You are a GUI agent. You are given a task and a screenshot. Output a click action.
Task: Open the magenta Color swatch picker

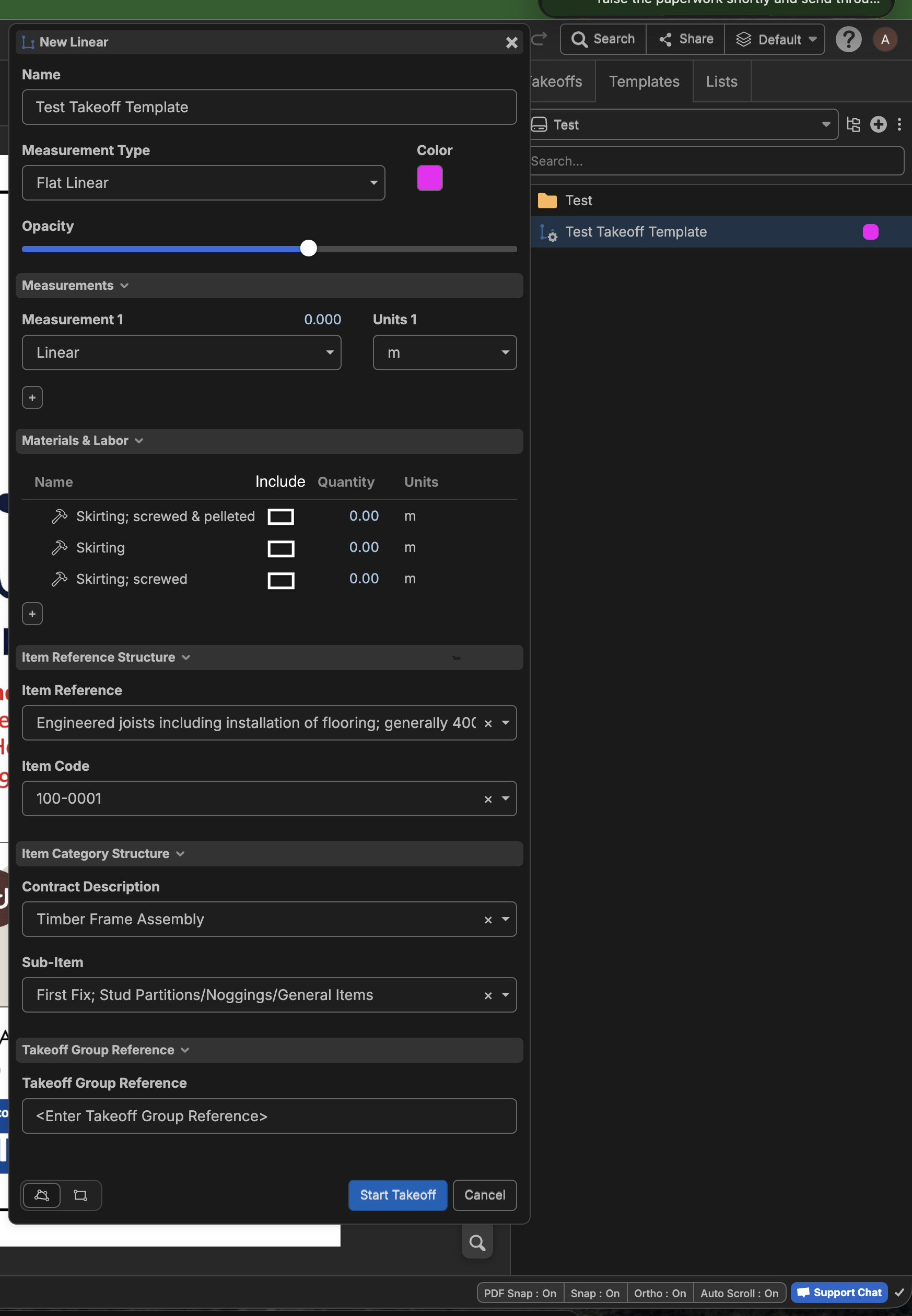click(429, 178)
